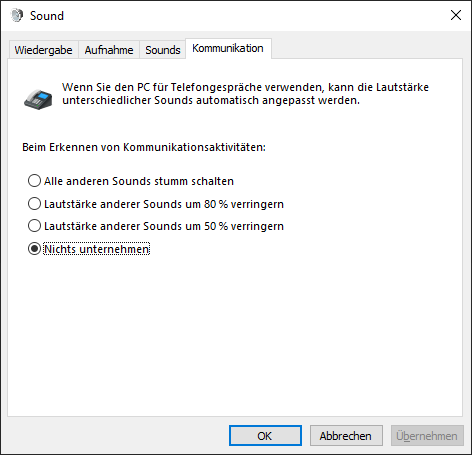This screenshot has width=472, height=455.
Task: Cancel changes with the Abbrechen button
Action: pos(346,436)
